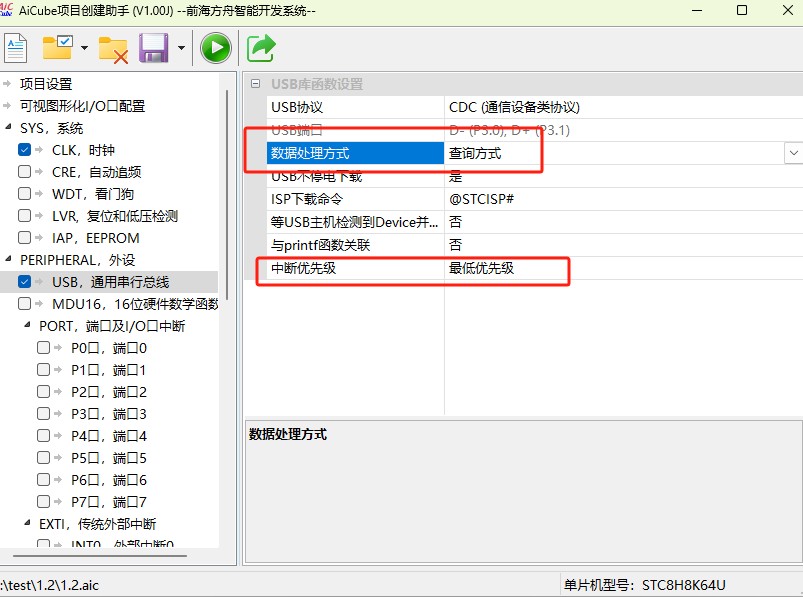Image resolution: width=803 pixels, height=597 pixels.
Task: Tick the P6口, 端口6 checkbox
Action: click(x=44, y=480)
